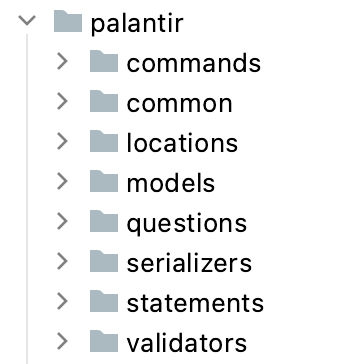Select the palantir root directory label
The image size is (362, 364).
(137, 23)
